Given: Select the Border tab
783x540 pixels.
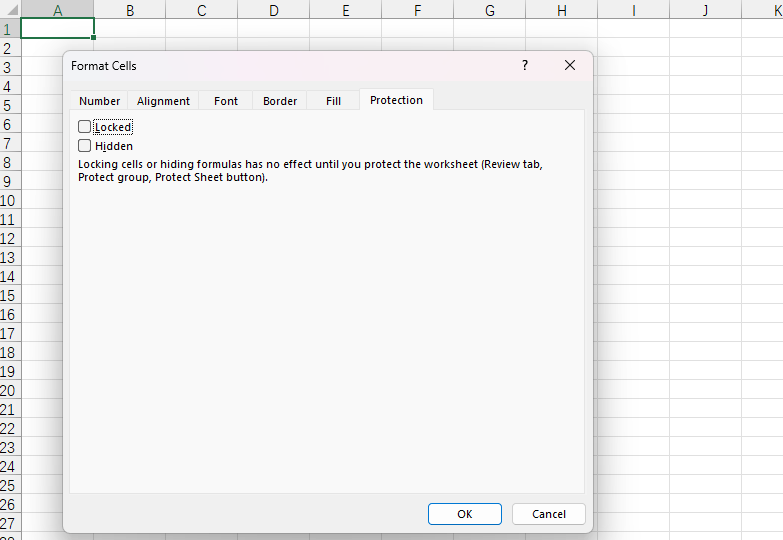Looking at the screenshot, I should pyautogui.click(x=280, y=101).
